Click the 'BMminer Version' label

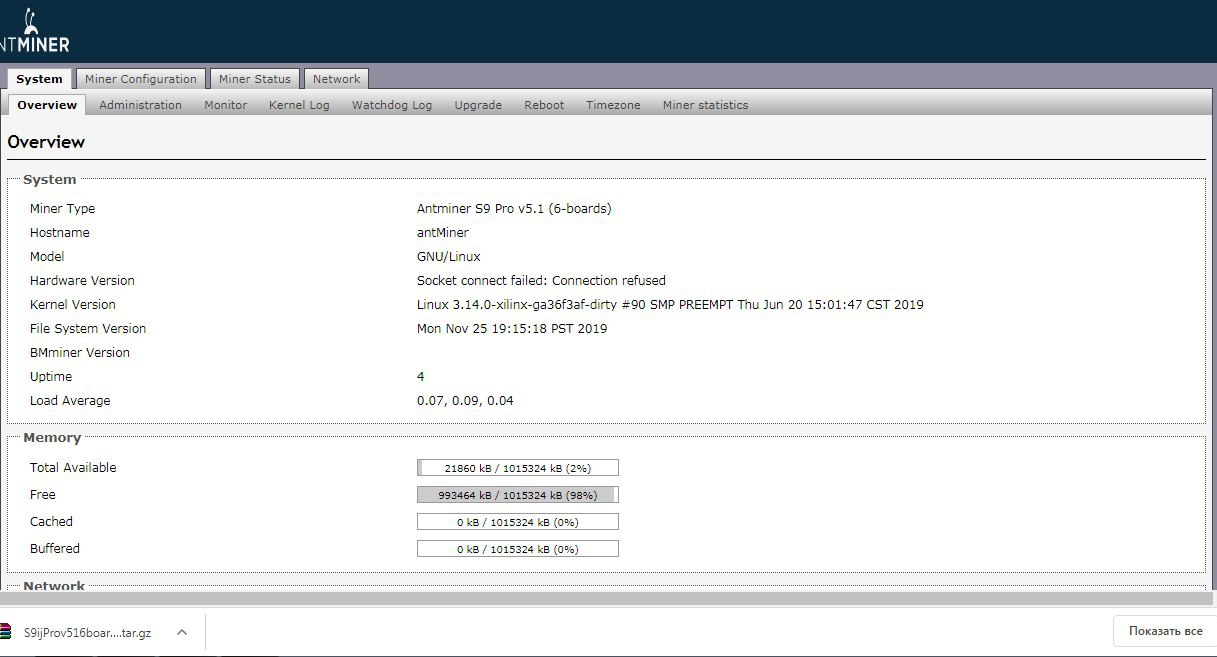[80, 353]
